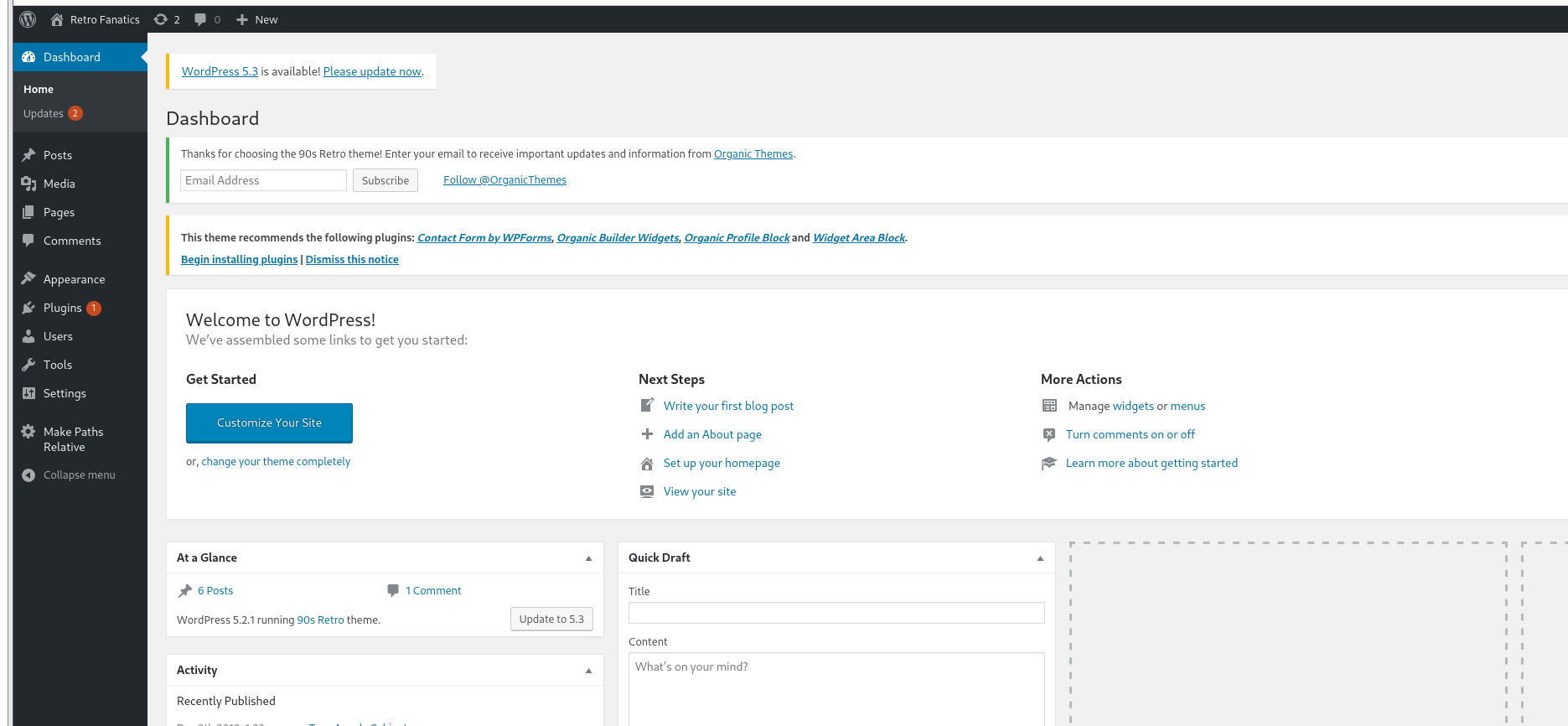Click the Tools wrench icon in sidebar
This screenshot has width=1568, height=726.
point(28,365)
